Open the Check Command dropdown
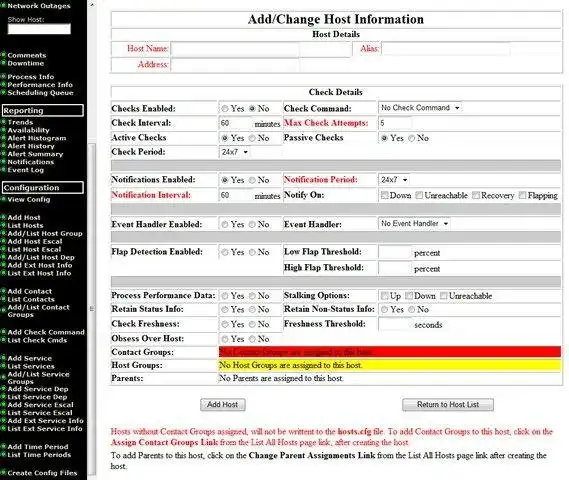The height and width of the screenshot is (480, 569). click(x=420, y=108)
